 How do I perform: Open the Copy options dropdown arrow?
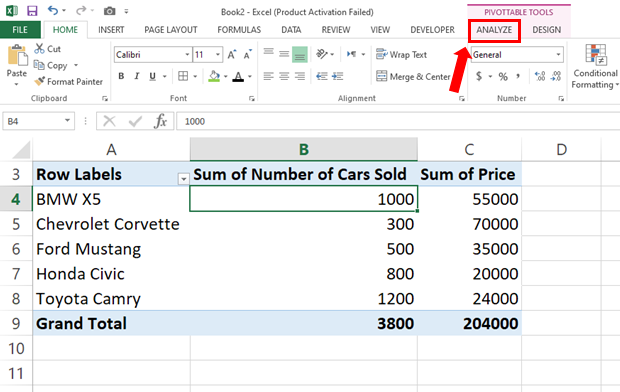pyautogui.click(x=76, y=65)
